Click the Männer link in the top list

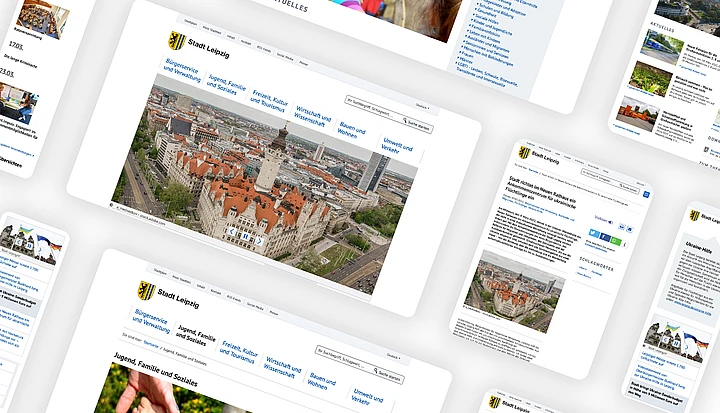click(466, 60)
